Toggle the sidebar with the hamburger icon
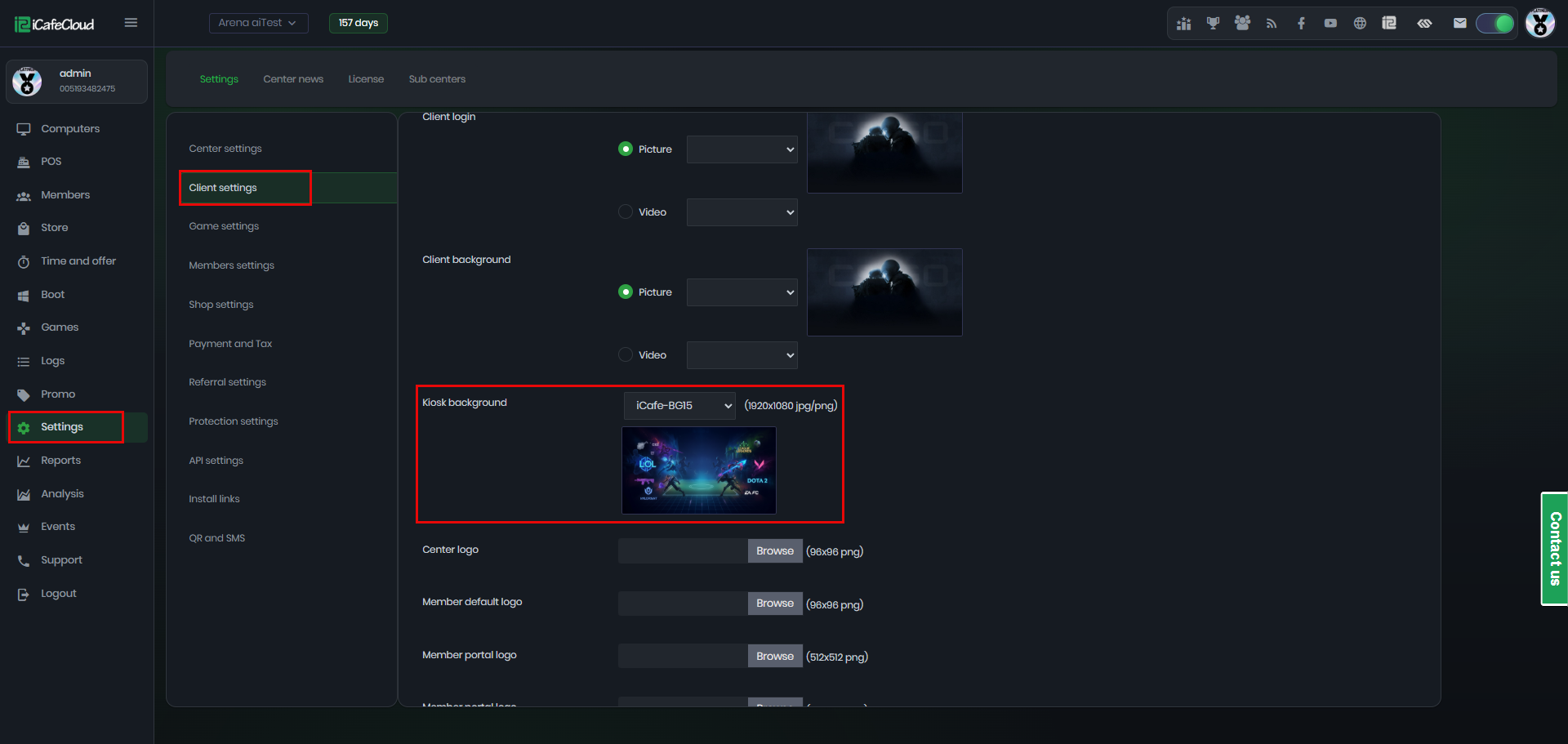1568x744 pixels. (131, 23)
